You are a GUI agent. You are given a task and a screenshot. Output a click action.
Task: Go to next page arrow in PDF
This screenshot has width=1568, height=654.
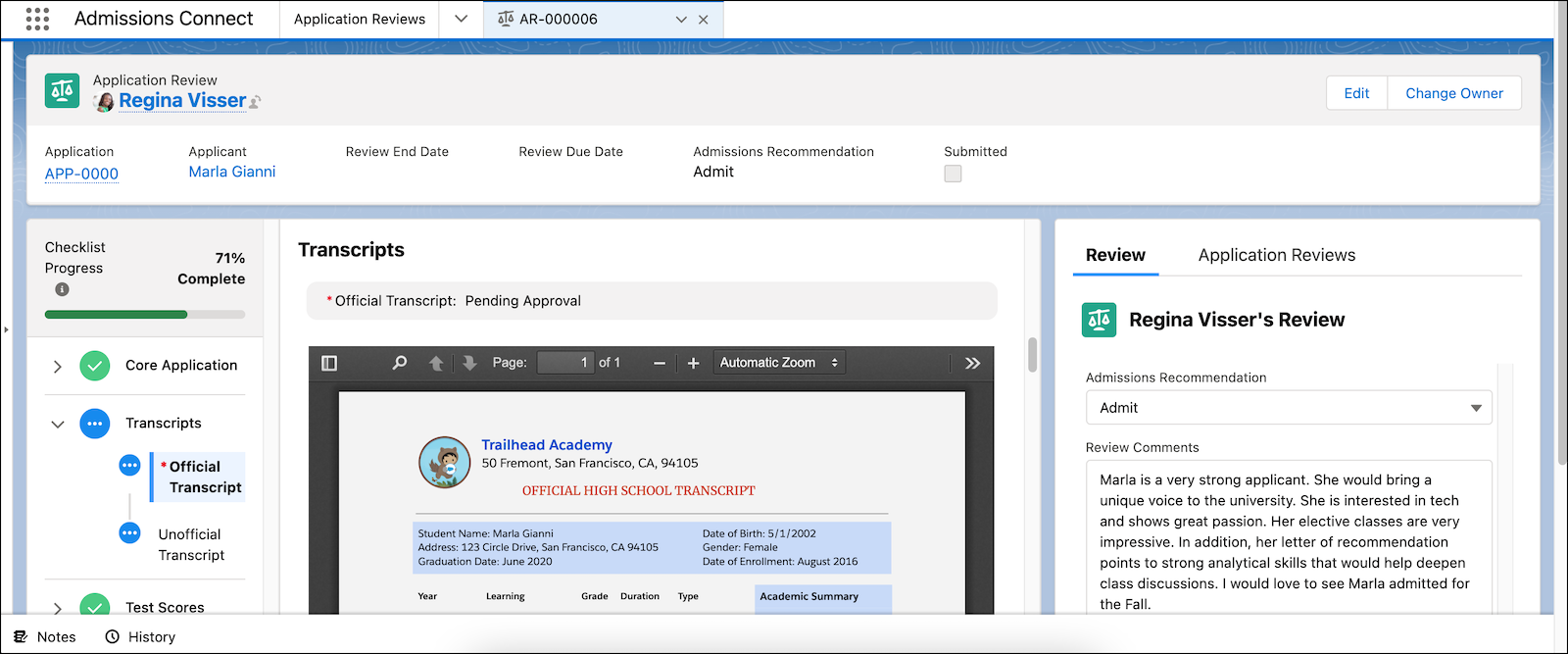click(x=469, y=363)
